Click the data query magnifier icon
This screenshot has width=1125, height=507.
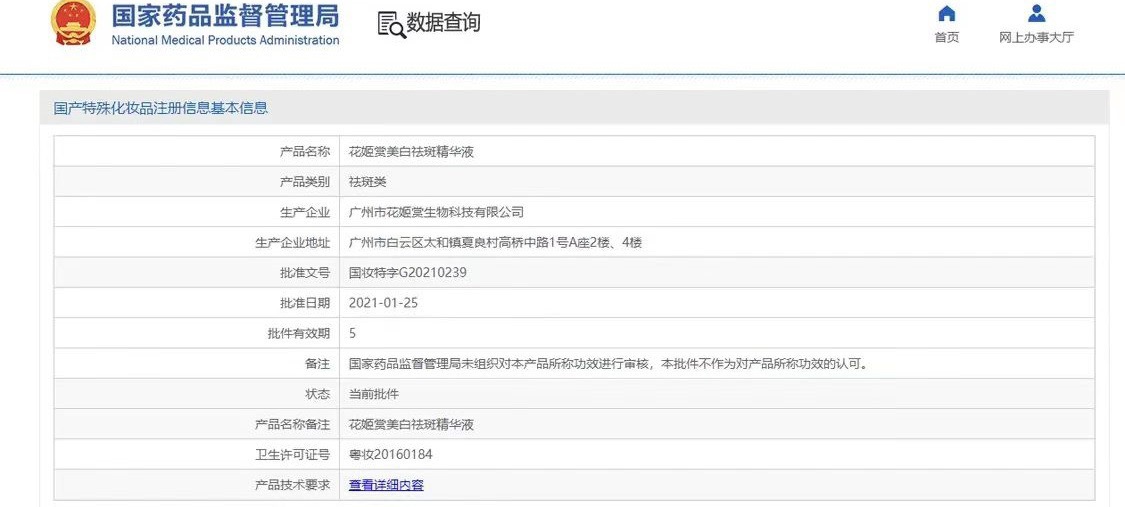(x=391, y=24)
